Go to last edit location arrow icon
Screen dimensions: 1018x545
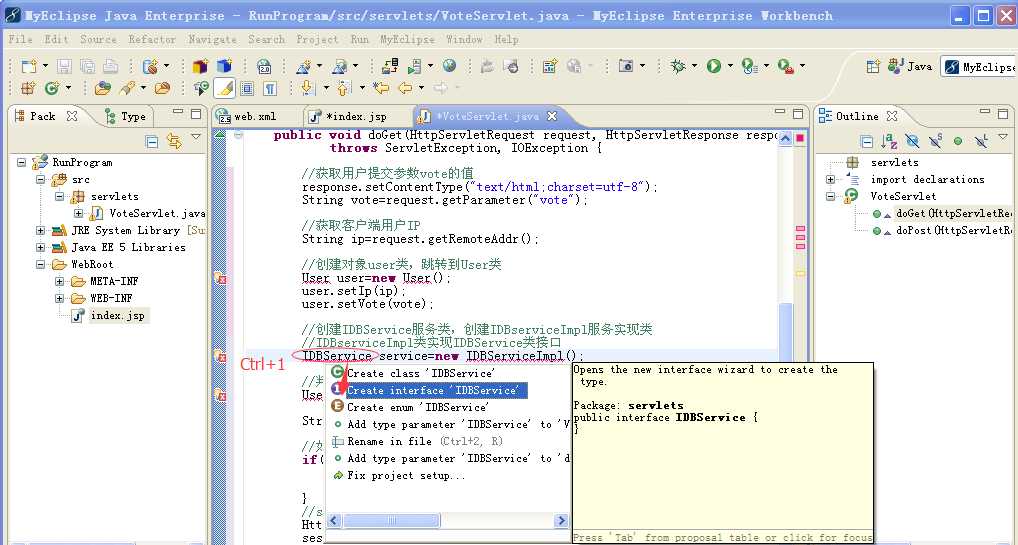[x=380, y=88]
